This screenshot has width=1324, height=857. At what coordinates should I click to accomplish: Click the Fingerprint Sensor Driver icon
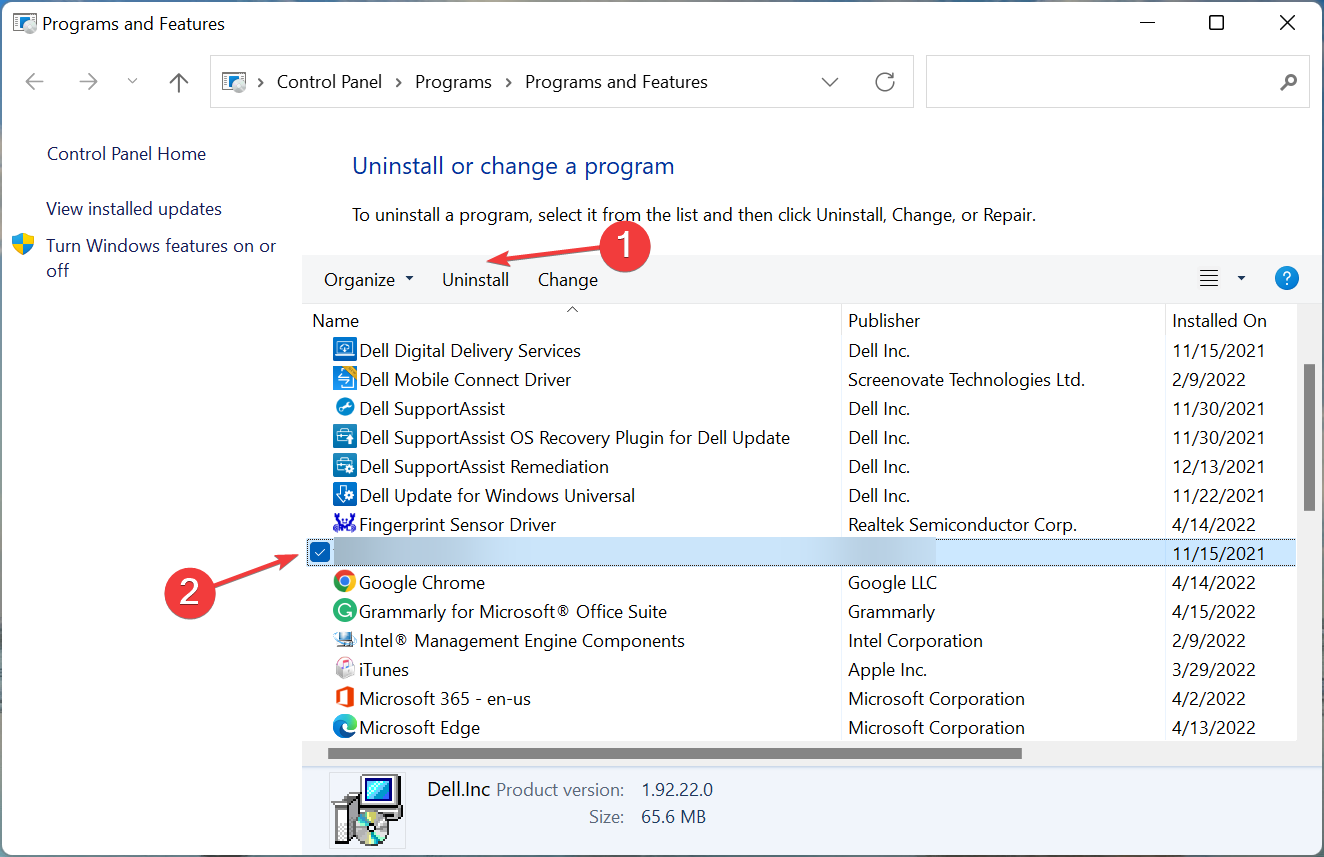pyautogui.click(x=344, y=524)
